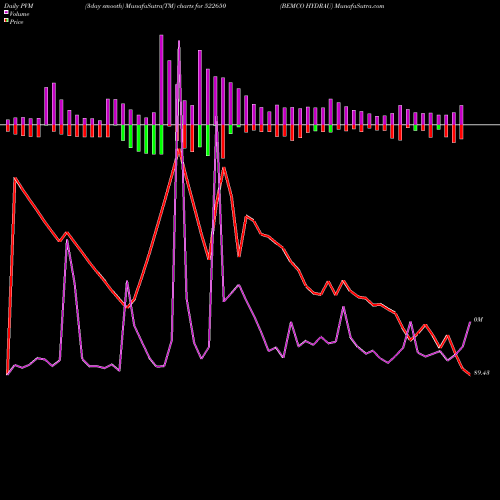Click the Price legend color swatch
The width and height of the screenshot is (500, 500).
click(x=6, y=21)
